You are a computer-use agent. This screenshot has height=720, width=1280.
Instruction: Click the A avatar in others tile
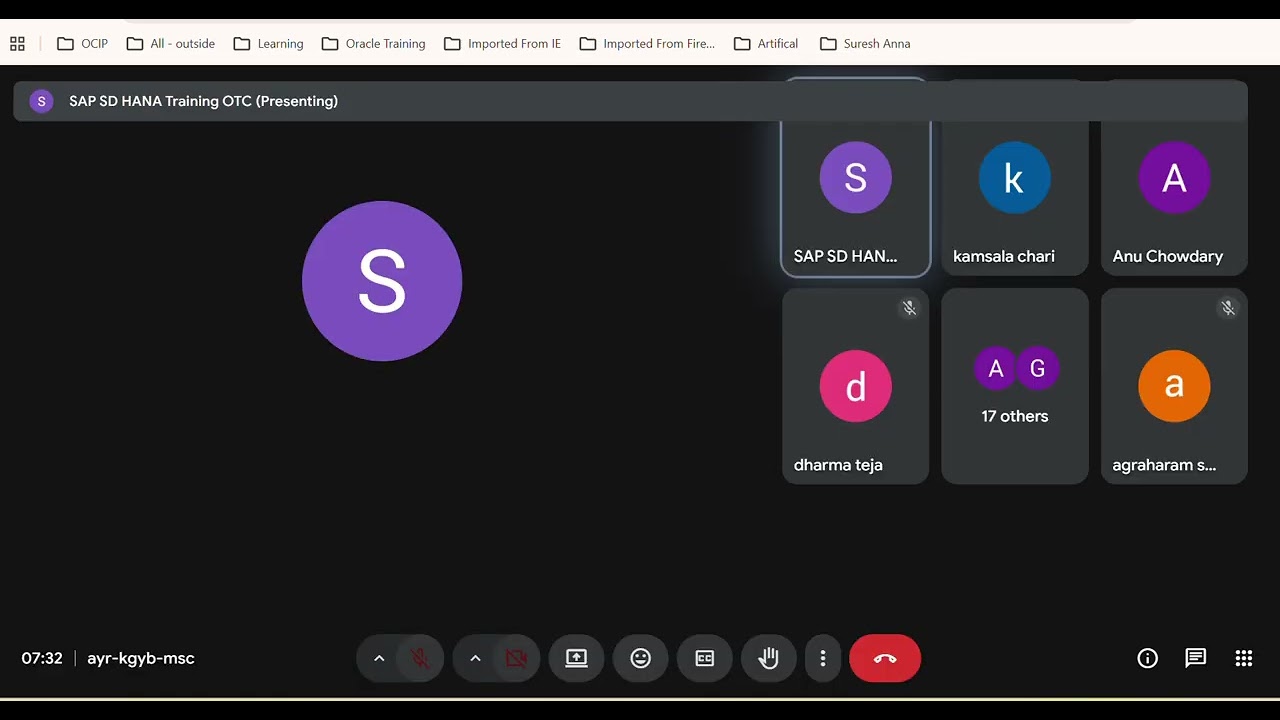tap(995, 369)
